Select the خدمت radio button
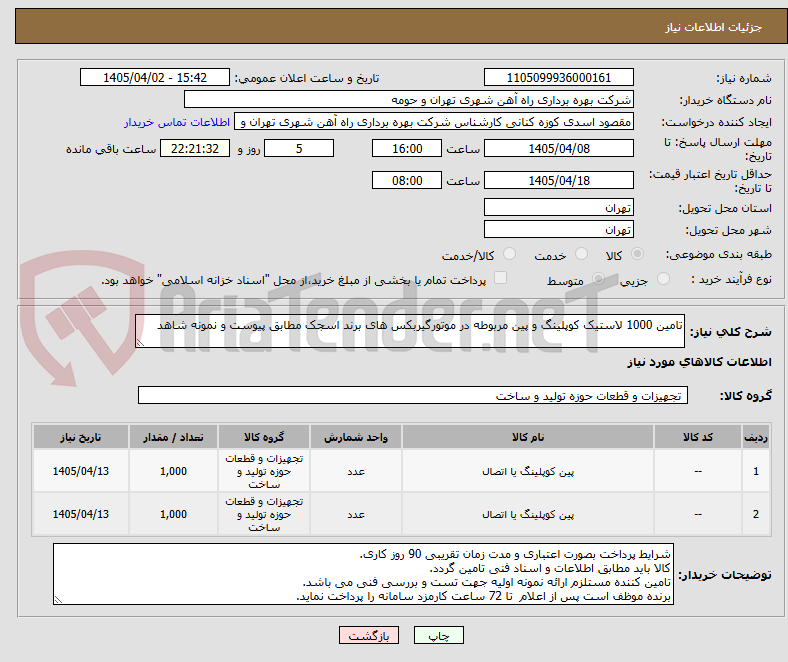Viewport: 788px width, 662px height. coord(581,254)
